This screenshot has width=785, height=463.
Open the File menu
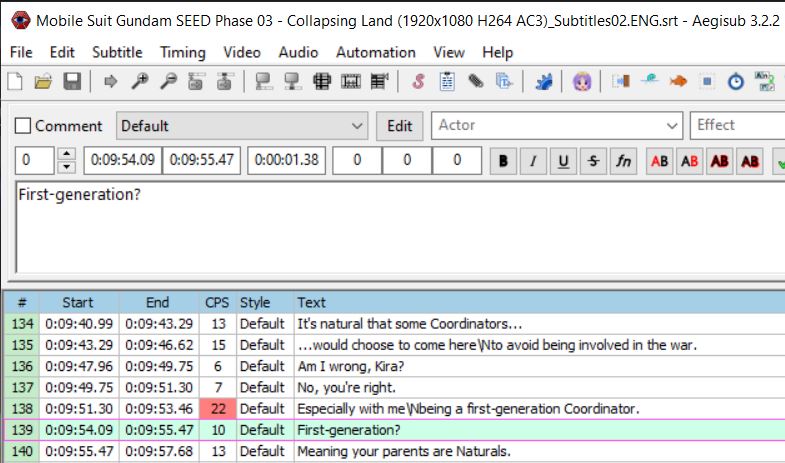21,52
